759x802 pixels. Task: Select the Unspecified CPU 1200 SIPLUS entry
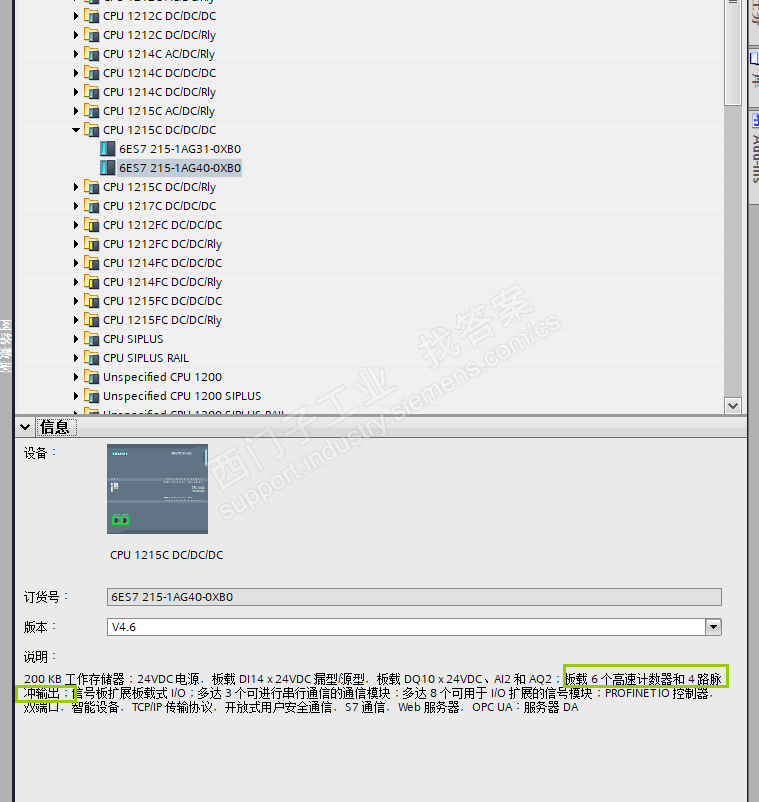(182, 396)
